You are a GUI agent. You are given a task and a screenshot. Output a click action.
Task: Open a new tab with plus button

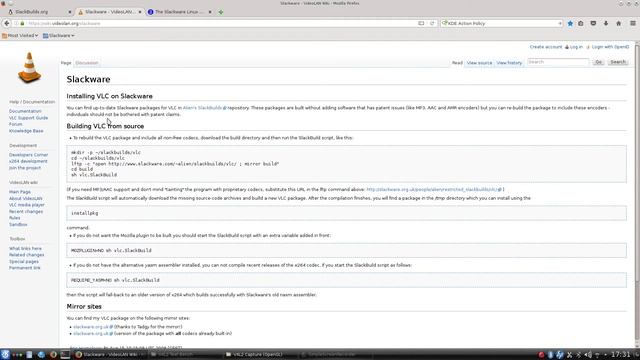pos(221,12)
